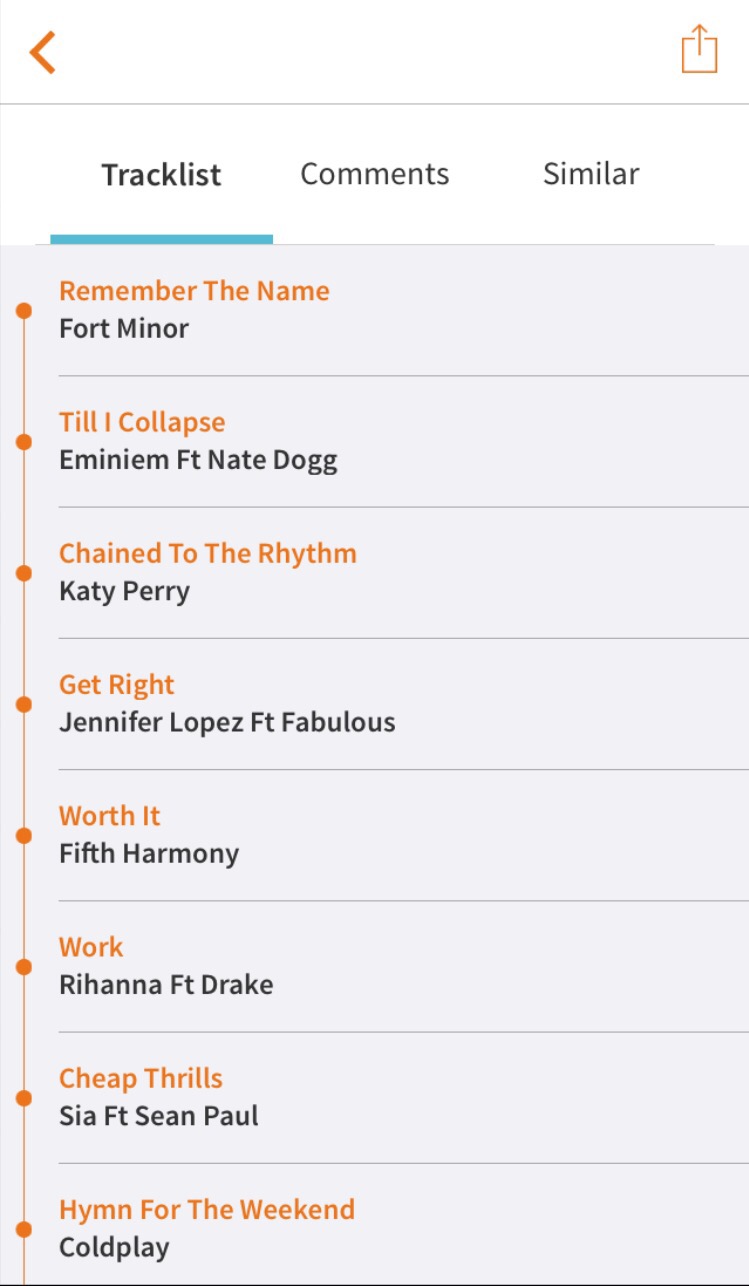Switch to the Tracklist tab
749x1286 pixels.
pyautogui.click(x=161, y=175)
